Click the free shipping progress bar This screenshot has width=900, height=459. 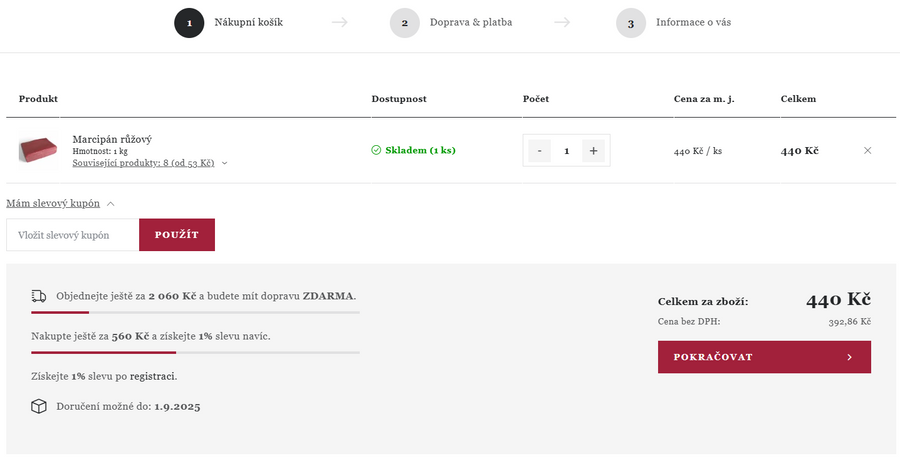195,313
